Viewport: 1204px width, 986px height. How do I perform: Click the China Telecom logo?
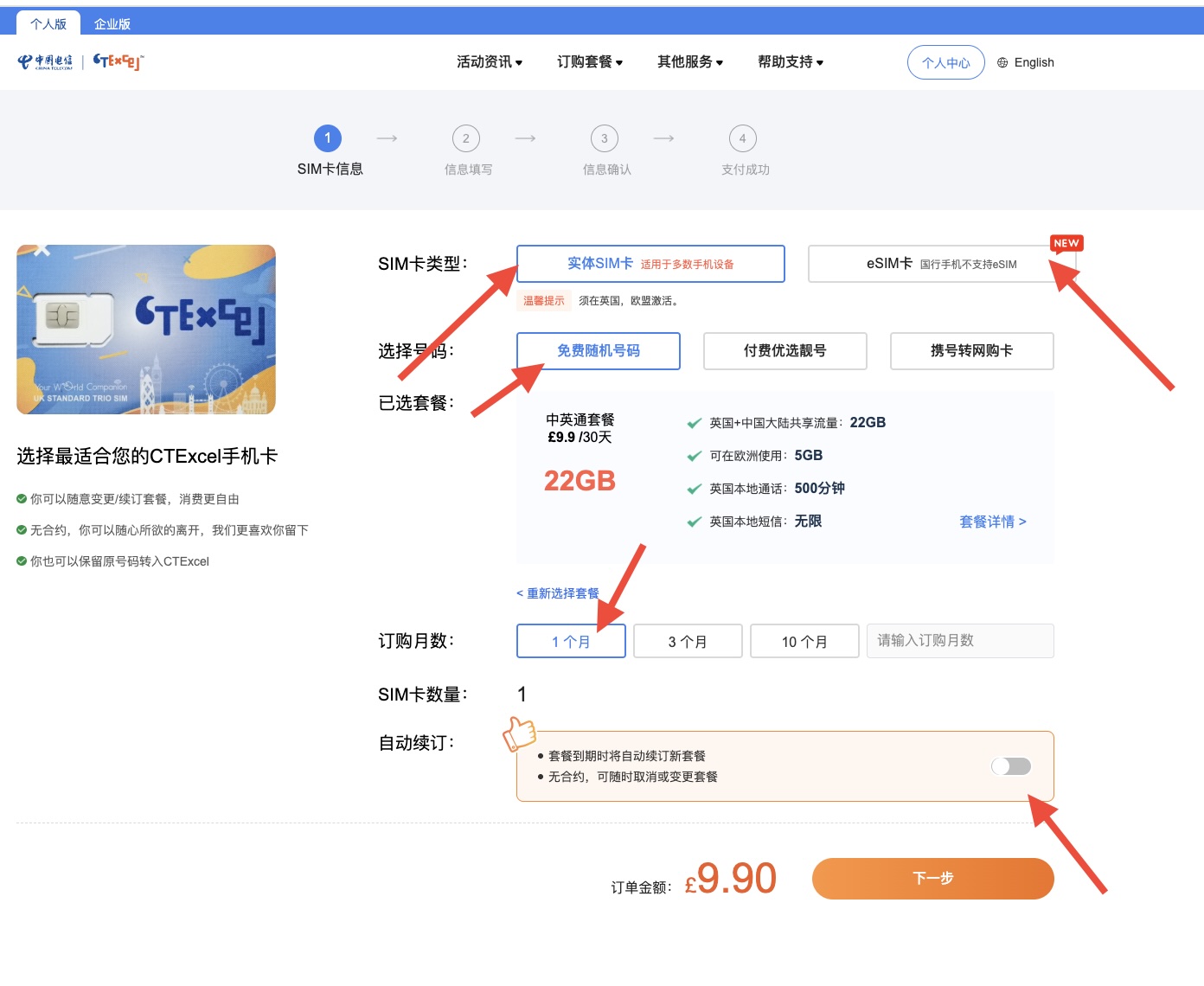(45, 61)
